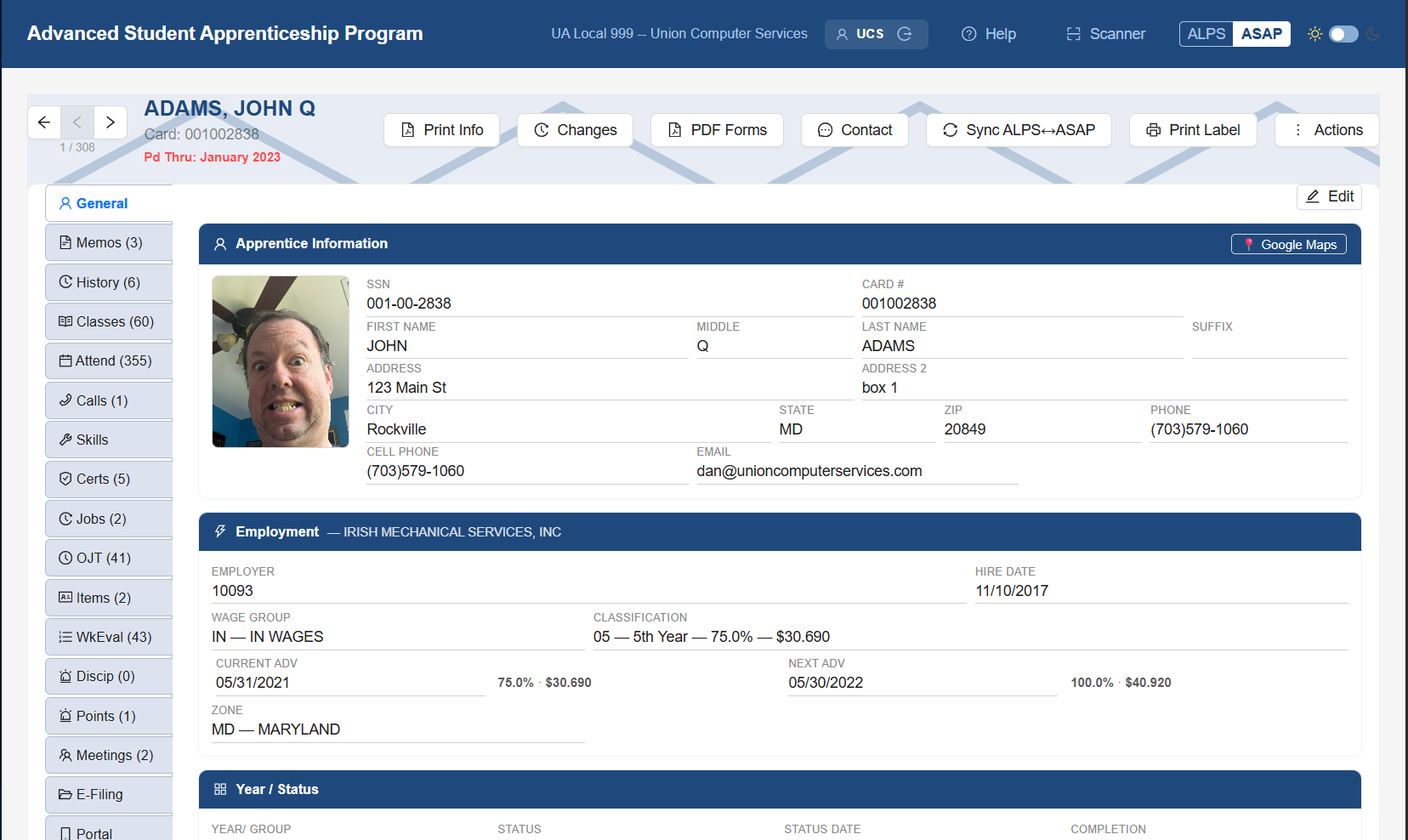Open the Scanner tool
Viewport: 1408px width, 840px height.
tap(1105, 34)
